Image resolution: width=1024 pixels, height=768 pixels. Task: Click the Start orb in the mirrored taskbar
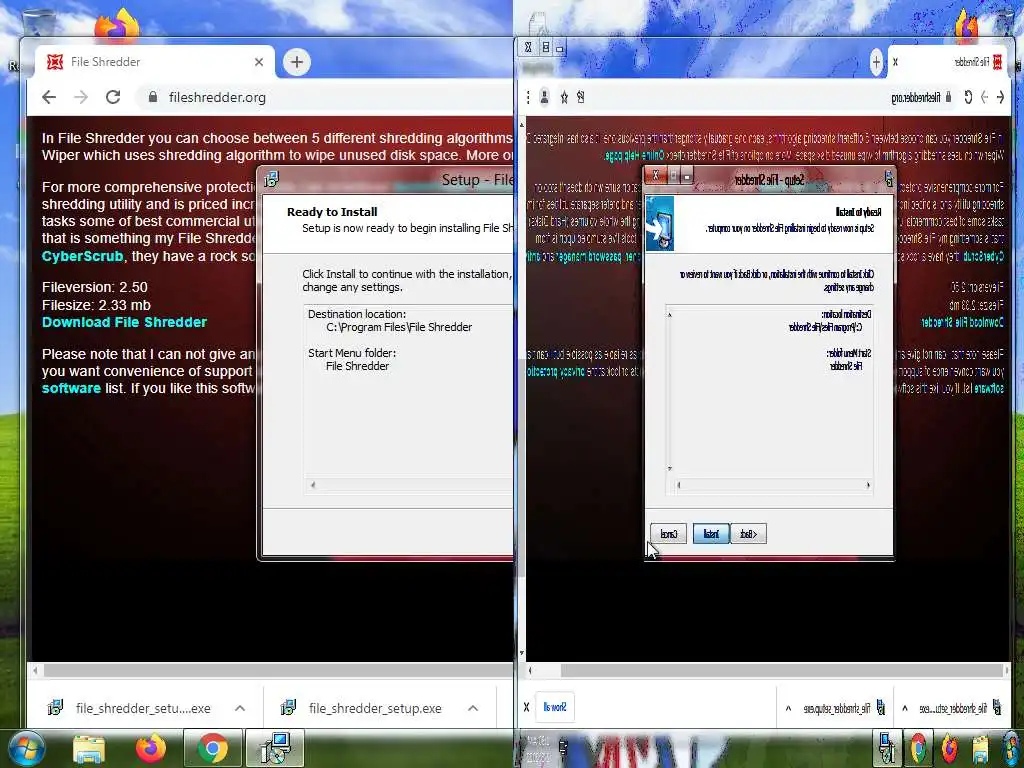click(x=1012, y=748)
